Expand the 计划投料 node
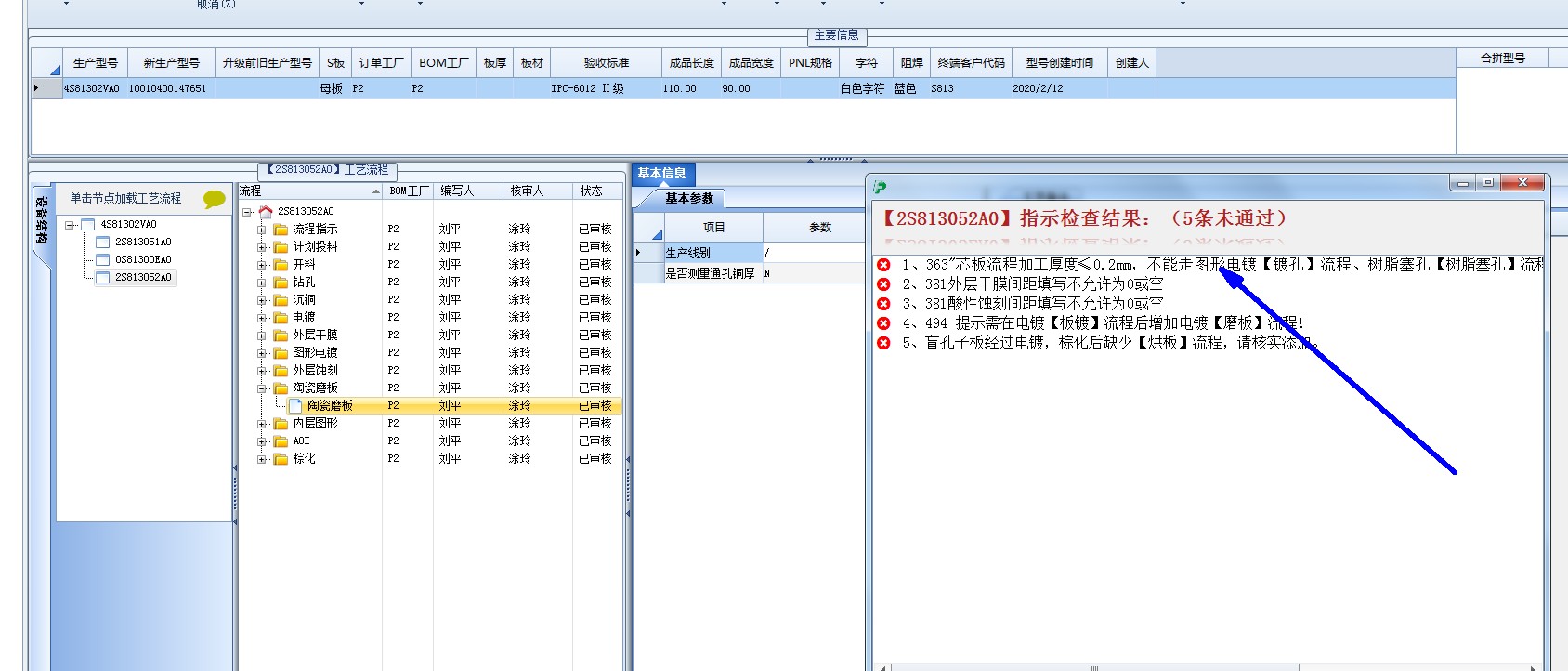 click(x=262, y=247)
